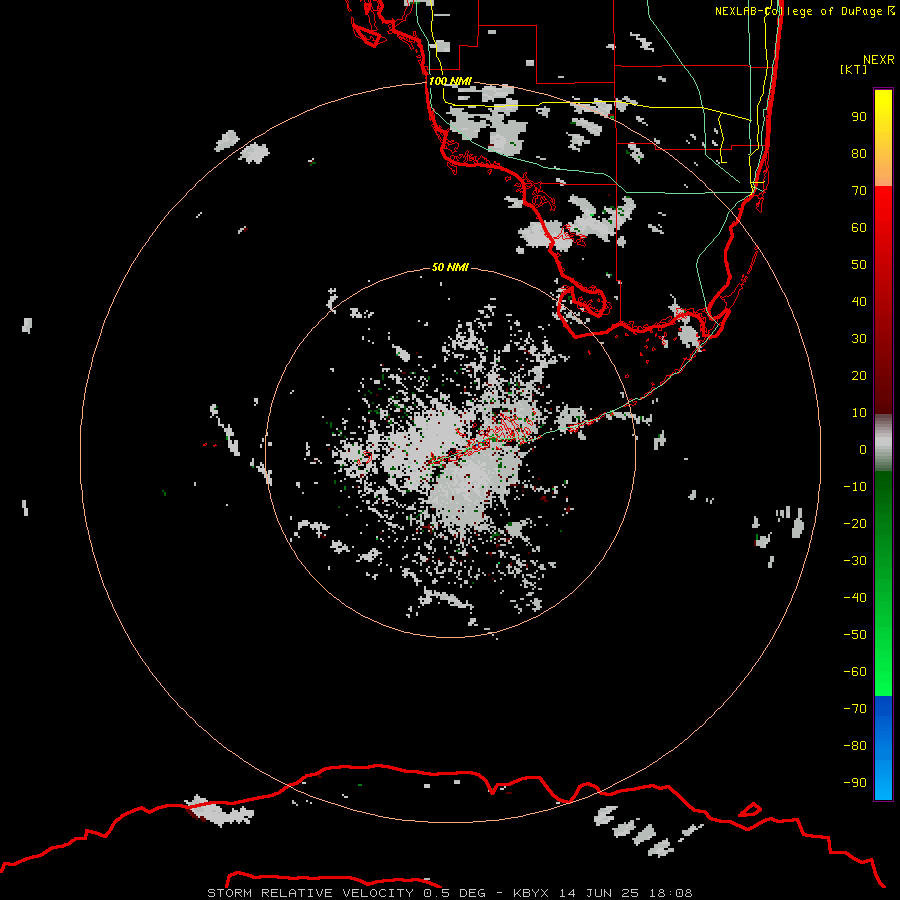Click the 60 value on the velocity scale
The width and height of the screenshot is (900, 900).
pyautogui.click(x=859, y=227)
